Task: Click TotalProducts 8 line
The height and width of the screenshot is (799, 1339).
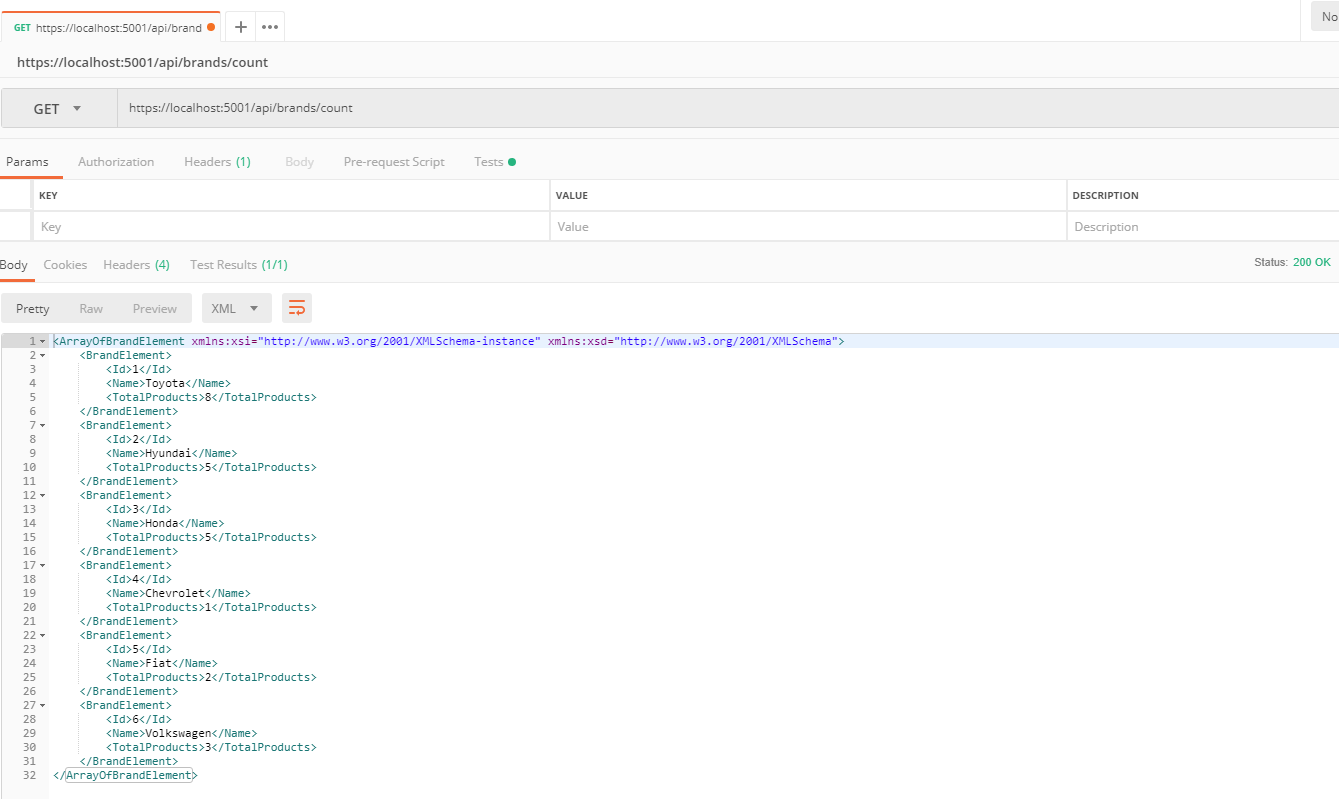Action: pos(211,397)
